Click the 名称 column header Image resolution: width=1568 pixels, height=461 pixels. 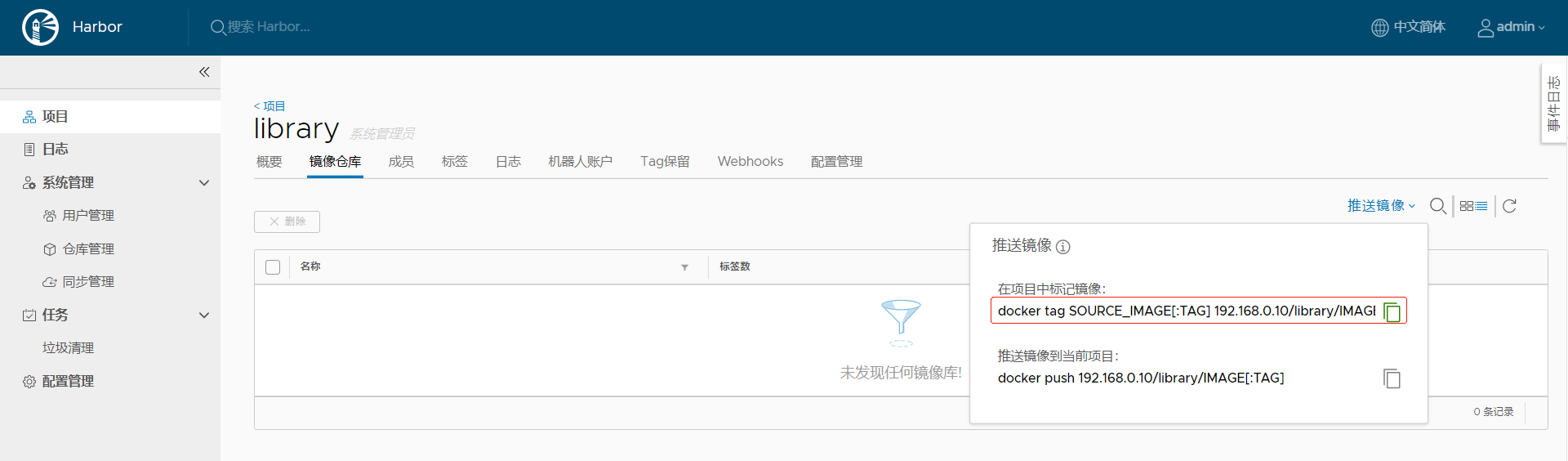pos(310,267)
